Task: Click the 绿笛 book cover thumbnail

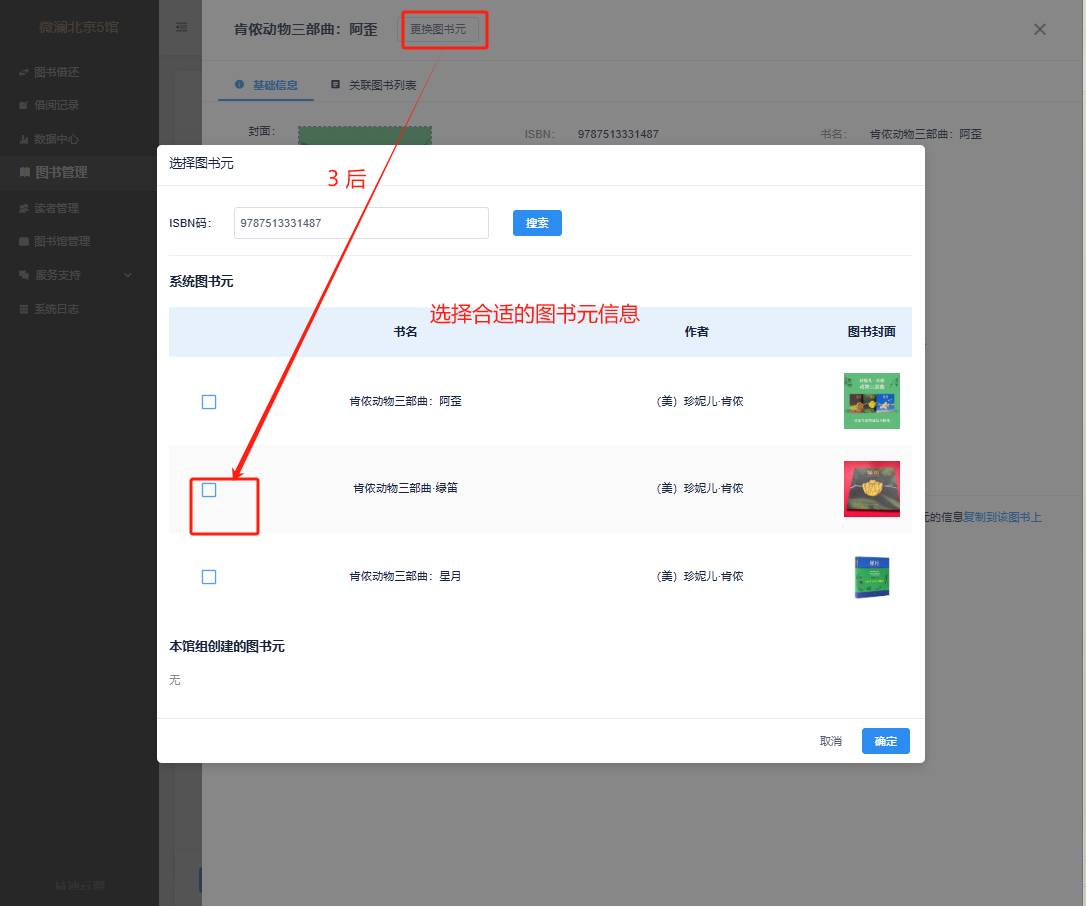Action: pos(871,489)
